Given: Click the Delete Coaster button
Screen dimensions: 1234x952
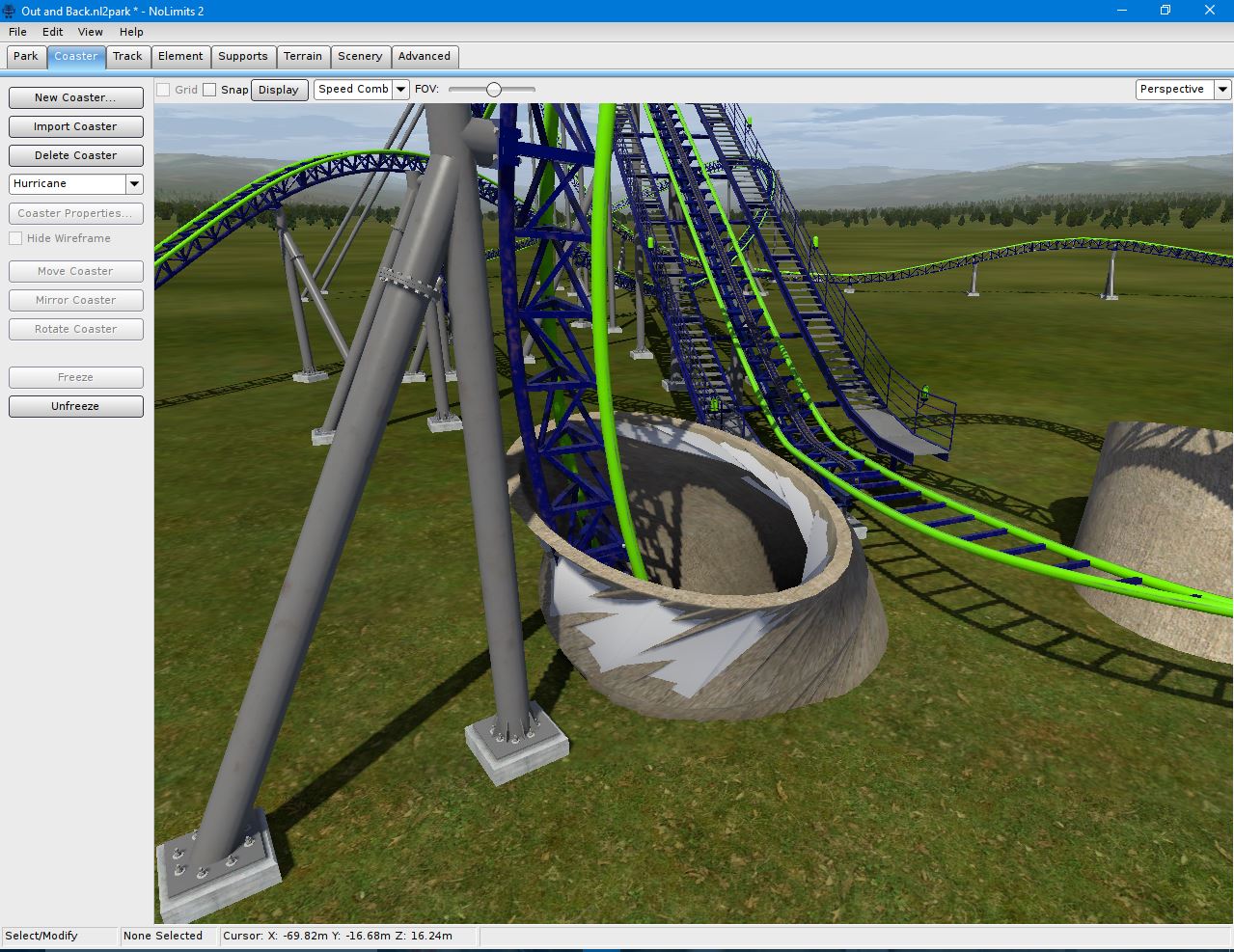Looking at the screenshot, I should pyautogui.click(x=75, y=155).
